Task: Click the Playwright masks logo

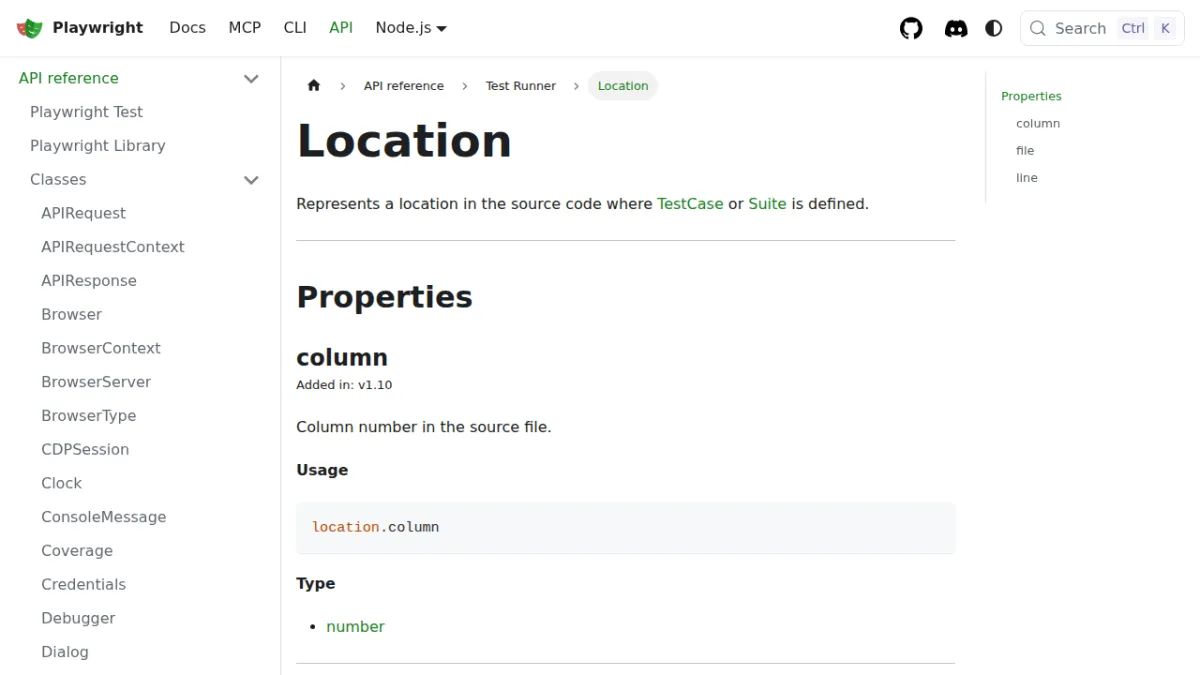Action: coord(30,28)
